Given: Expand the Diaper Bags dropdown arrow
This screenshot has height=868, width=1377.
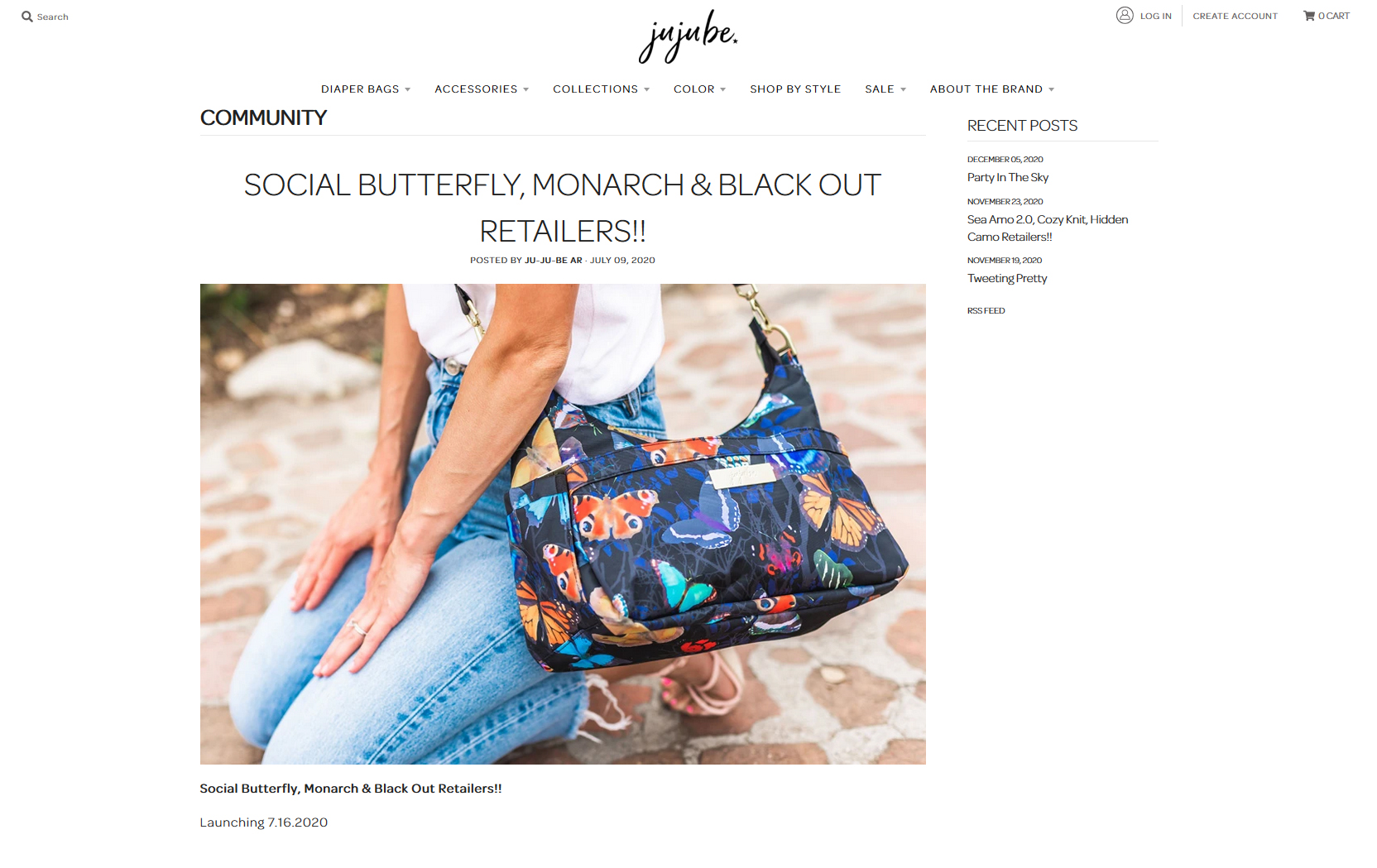Looking at the screenshot, I should coord(407,89).
